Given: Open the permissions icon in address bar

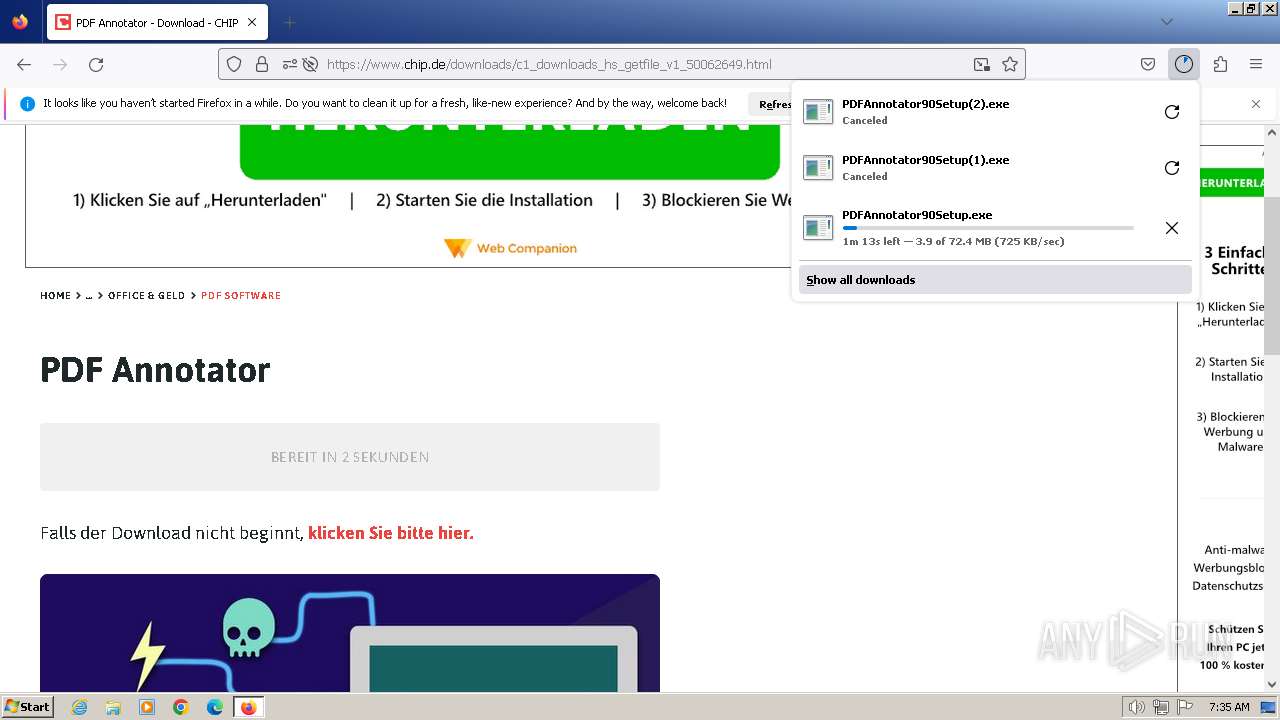Looking at the screenshot, I should click(x=289, y=64).
